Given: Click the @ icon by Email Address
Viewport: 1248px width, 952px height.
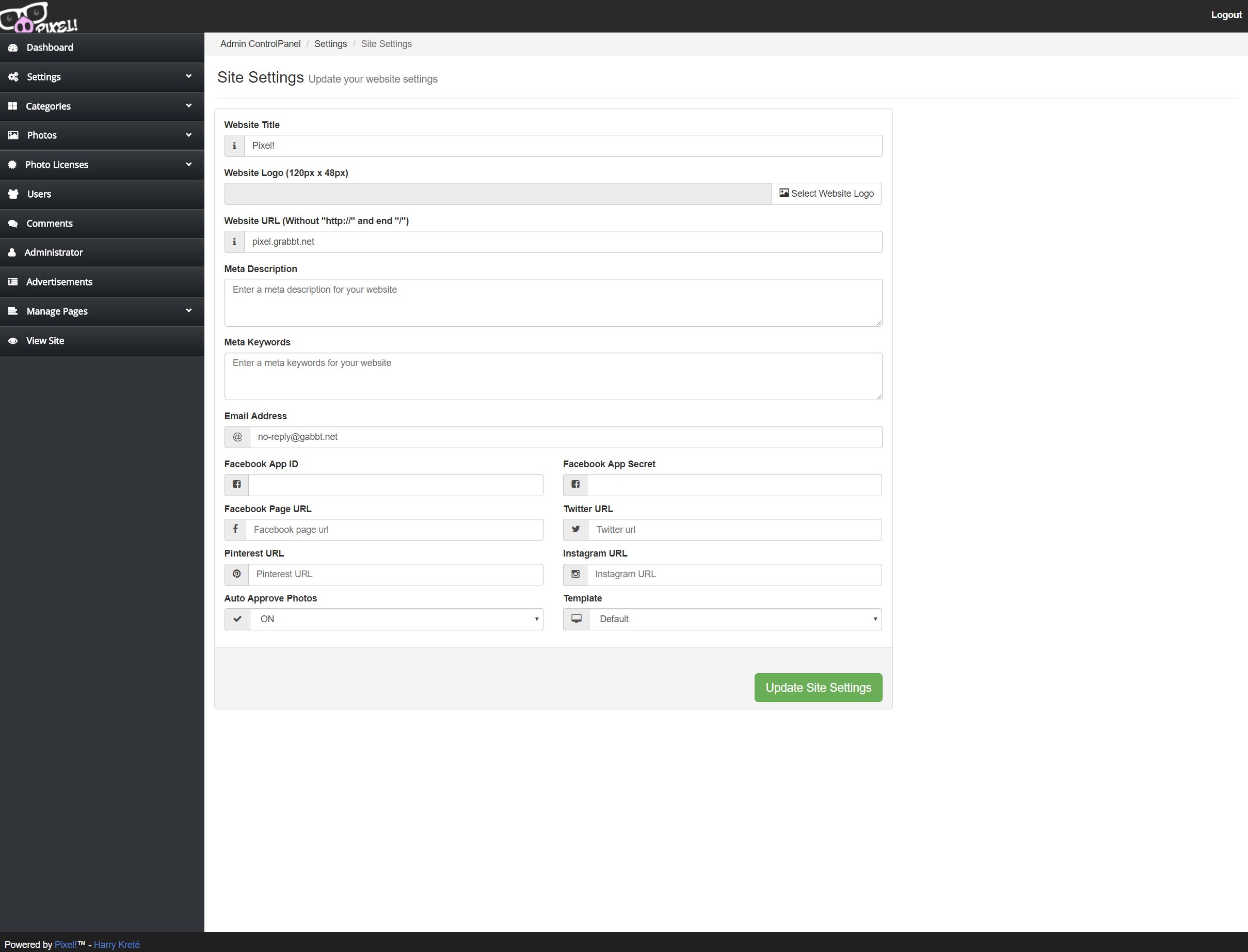Looking at the screenshot, I should pyautogui.click(x=237, y=437).
